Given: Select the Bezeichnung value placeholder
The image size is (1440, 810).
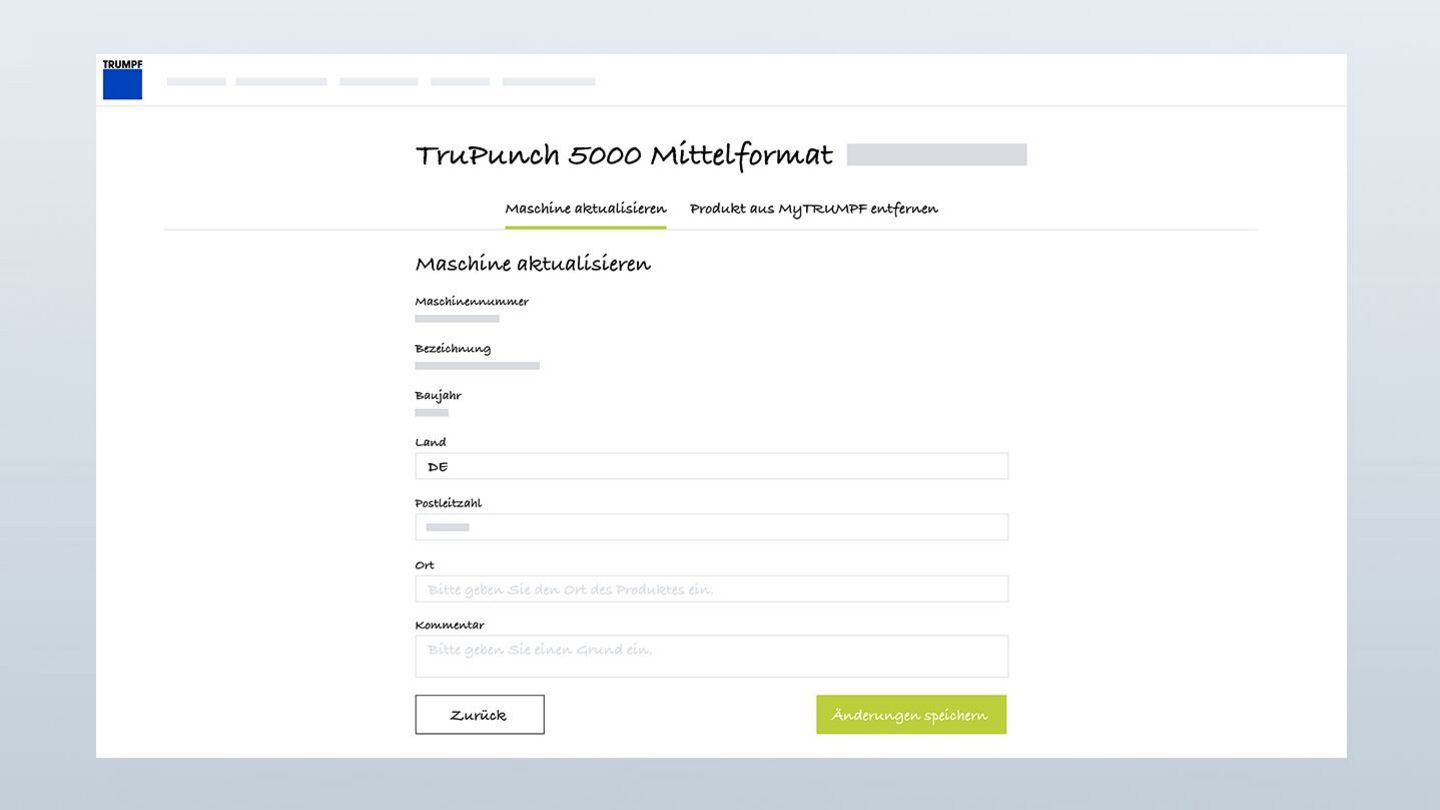Looking at the screenshot, I should coord(477,365).
